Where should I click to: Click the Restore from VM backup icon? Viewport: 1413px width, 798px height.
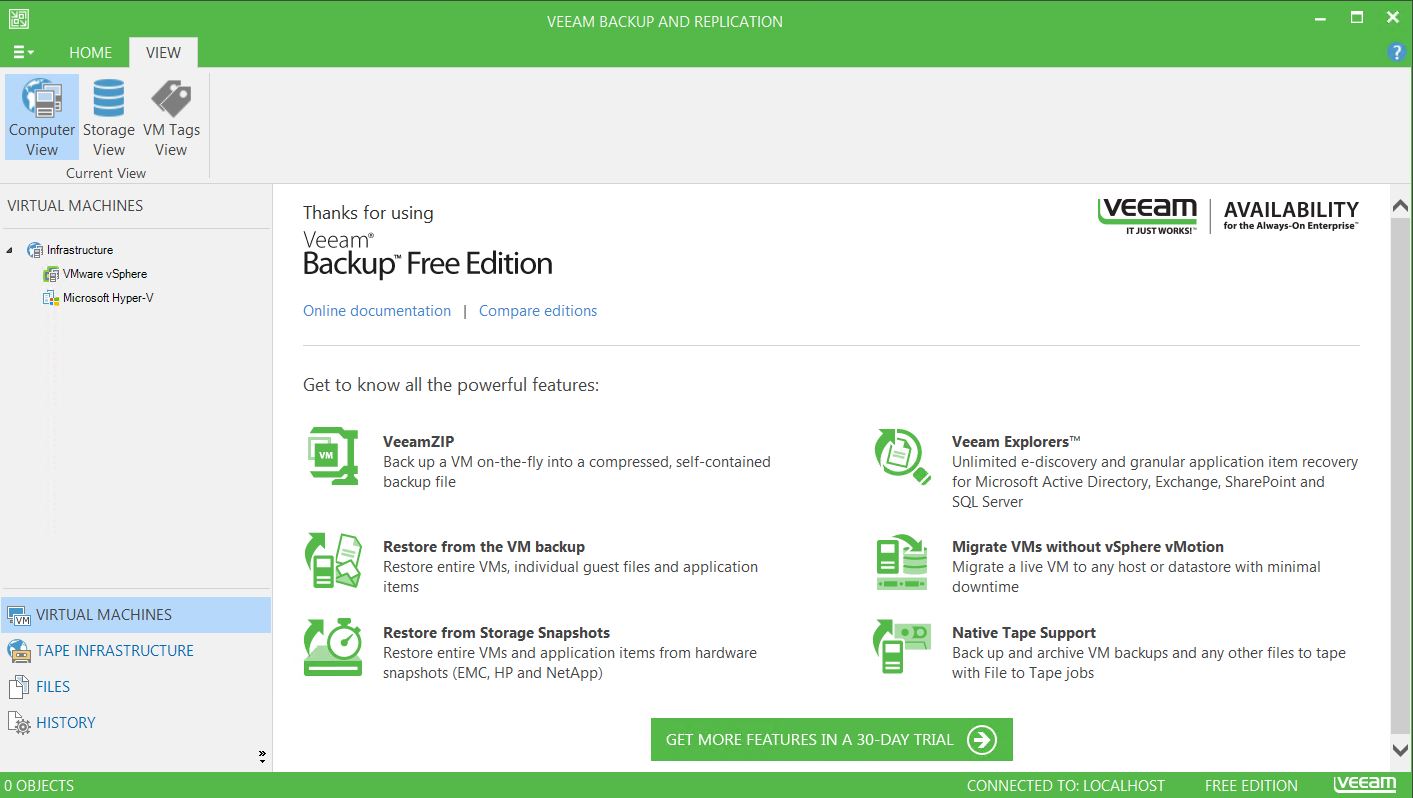333,562
